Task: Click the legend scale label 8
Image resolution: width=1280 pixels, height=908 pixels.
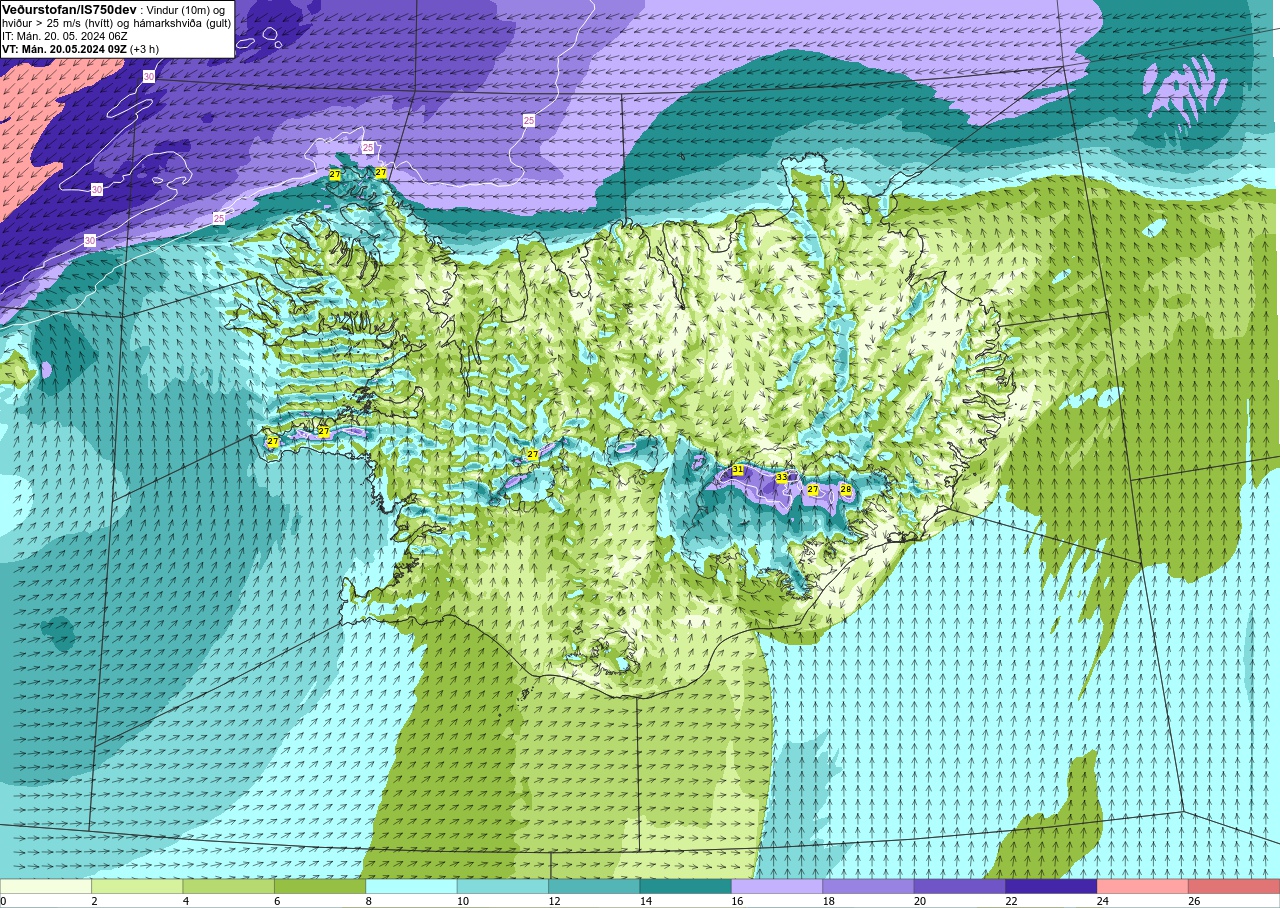Action: point(368,901)
